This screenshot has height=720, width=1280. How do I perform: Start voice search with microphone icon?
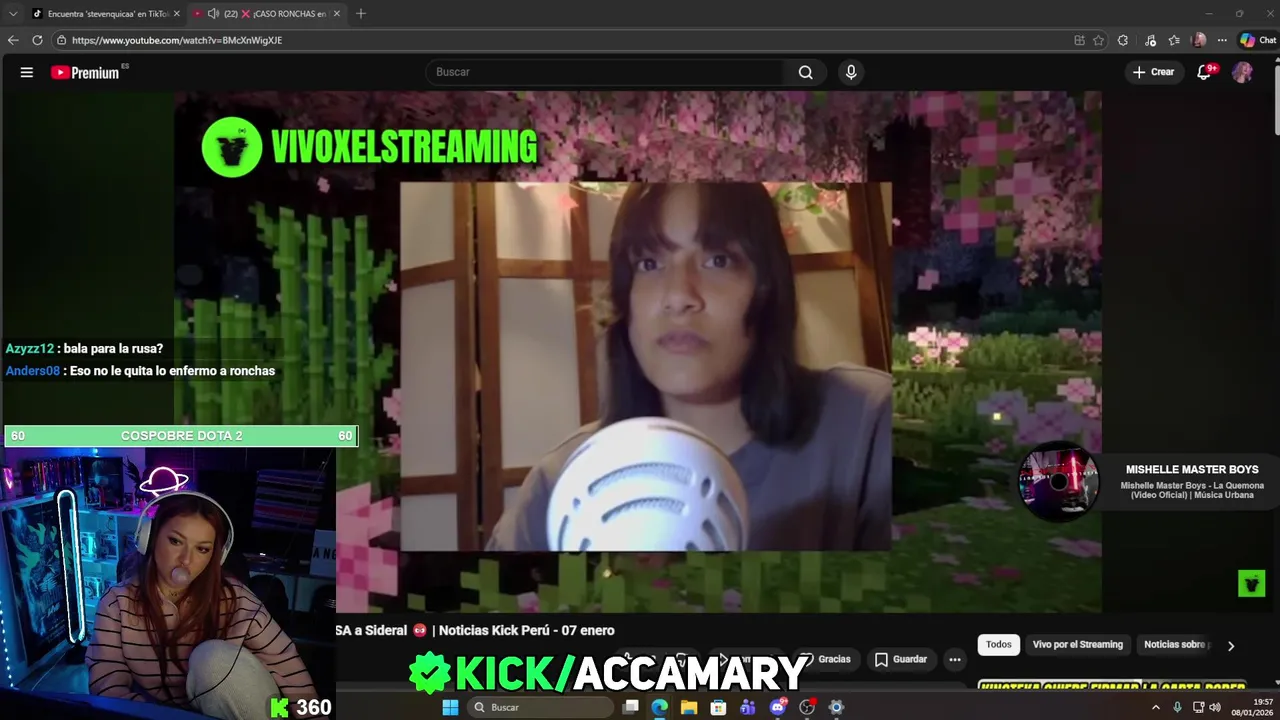coord(851,72)
